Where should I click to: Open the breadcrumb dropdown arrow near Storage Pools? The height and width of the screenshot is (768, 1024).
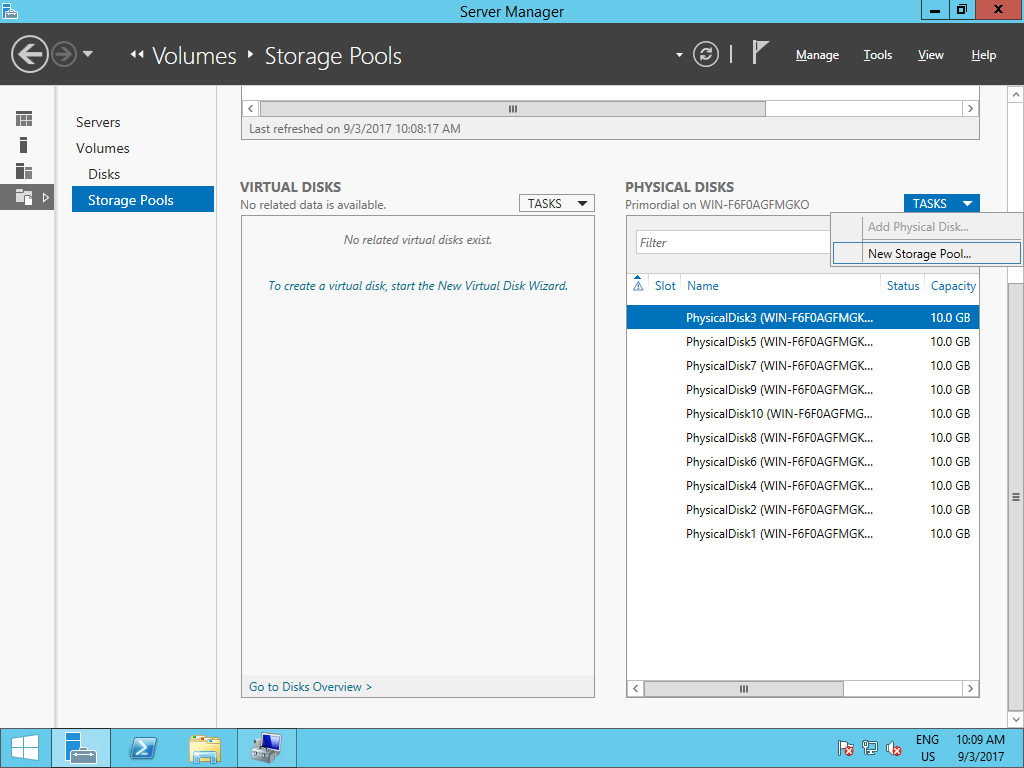(678, 55)
